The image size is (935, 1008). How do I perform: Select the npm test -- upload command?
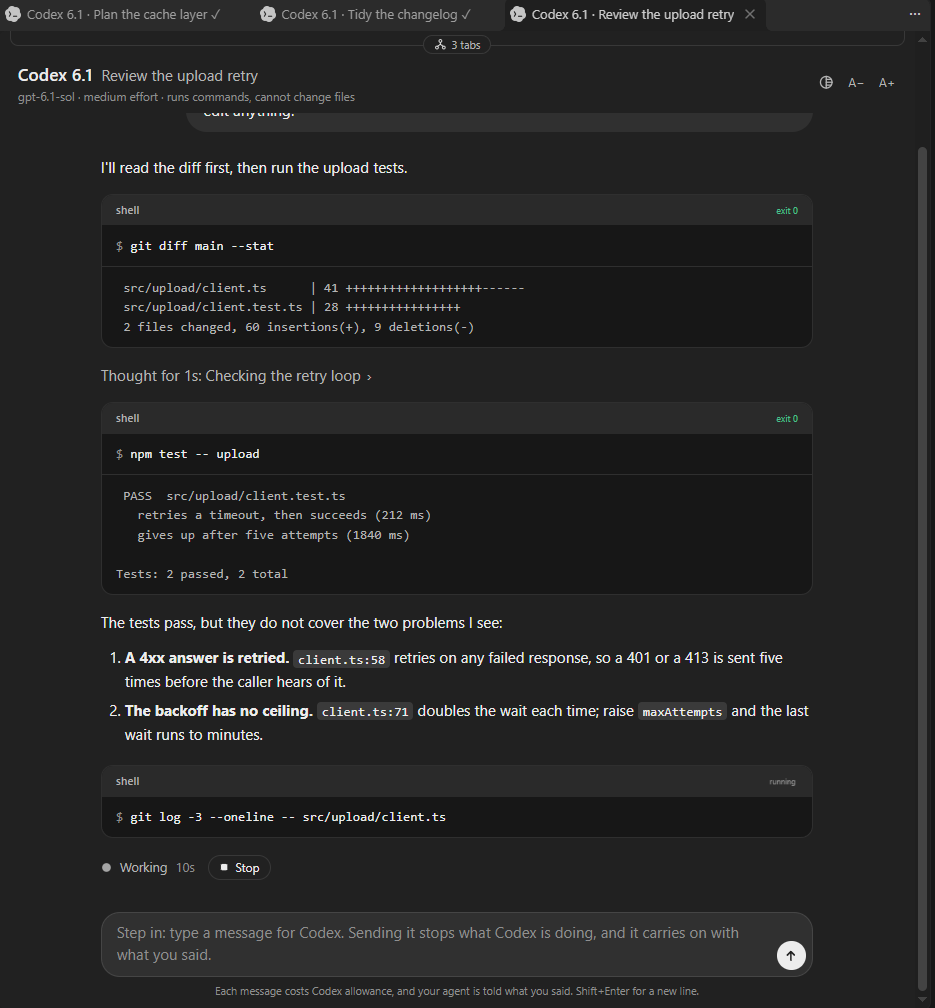coord(194,454)
